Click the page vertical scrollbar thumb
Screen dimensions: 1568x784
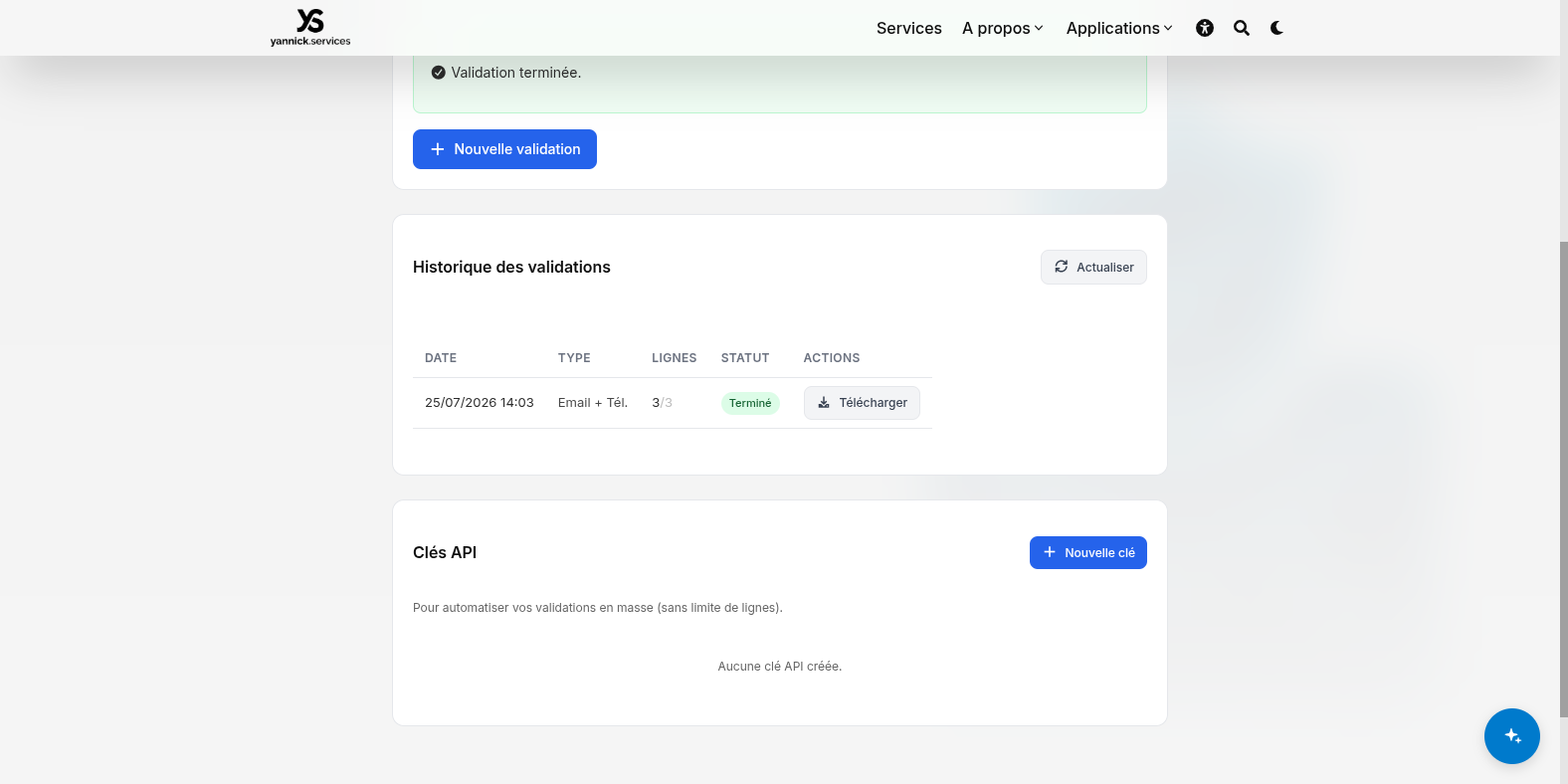pyautogui.click(x=1564, y=478)
